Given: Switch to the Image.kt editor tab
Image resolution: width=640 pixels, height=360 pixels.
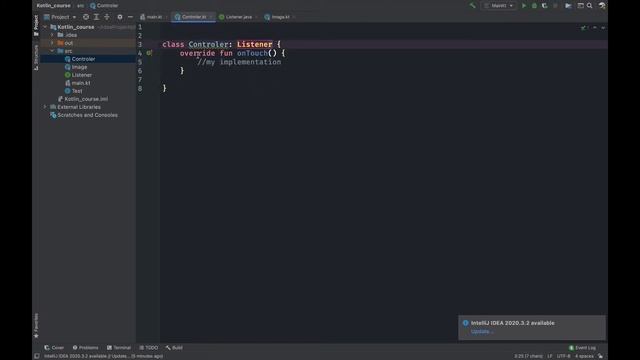Looking at the screenshot, I should coord(279,17).
